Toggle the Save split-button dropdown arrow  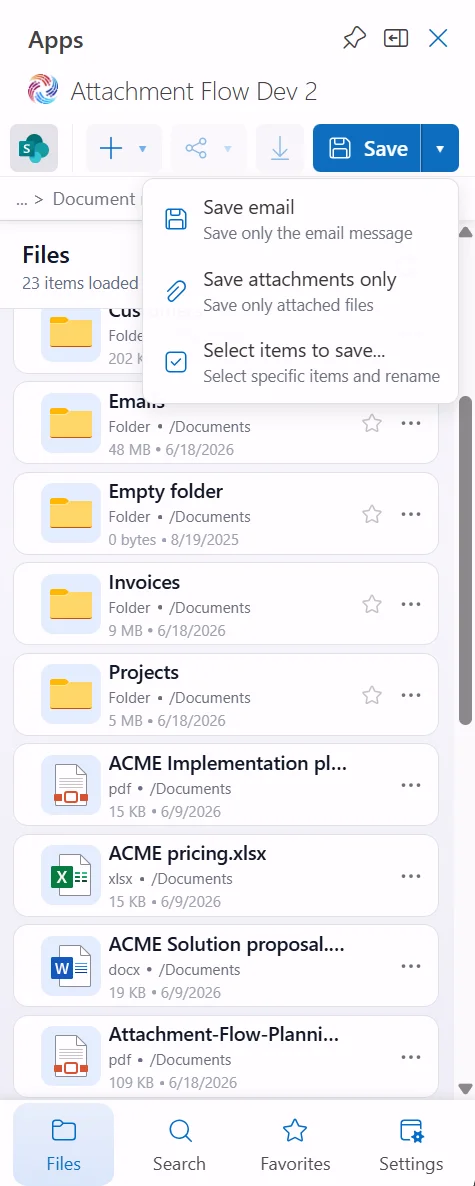(x=440, y=148)
